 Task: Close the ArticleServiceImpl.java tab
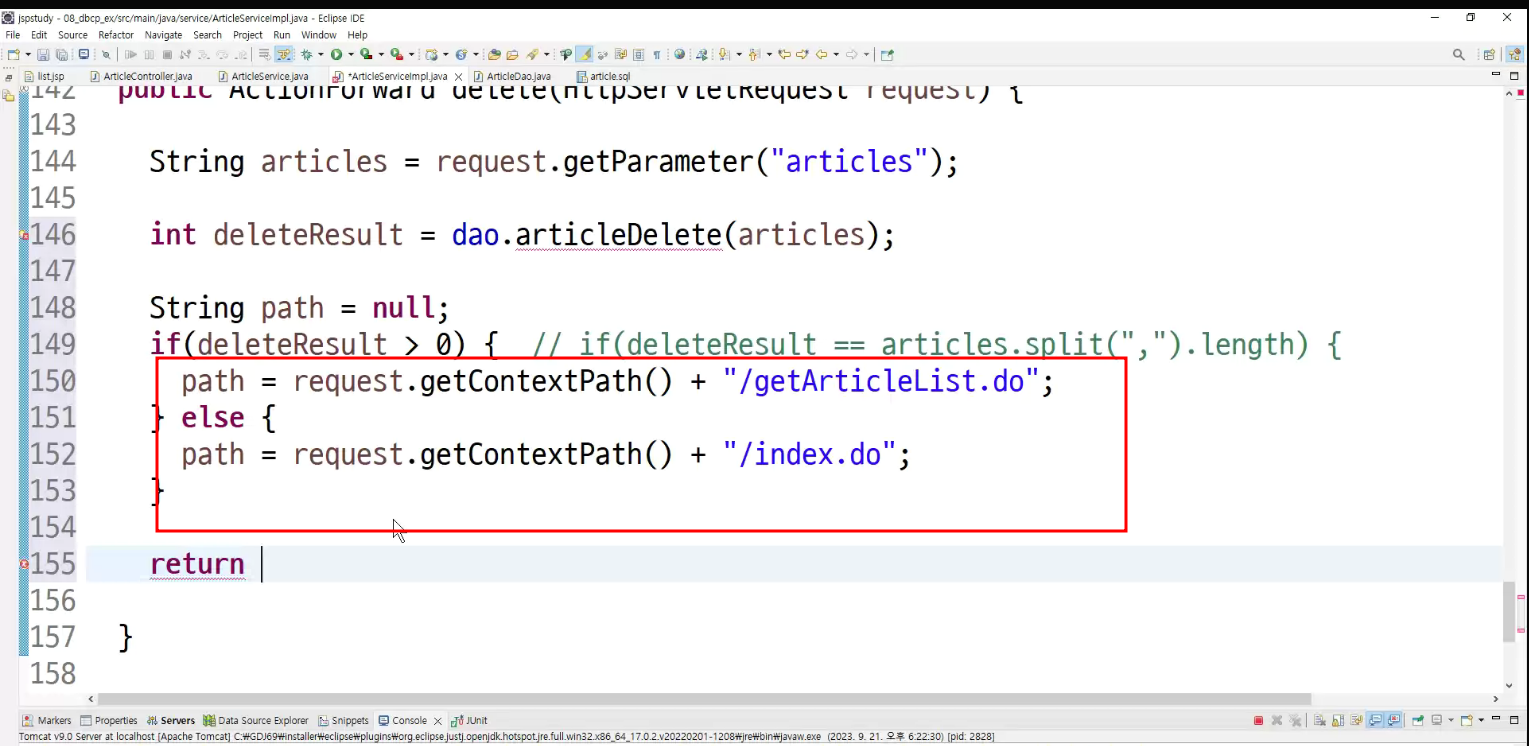pyautogui.click(x=459, y=77)
